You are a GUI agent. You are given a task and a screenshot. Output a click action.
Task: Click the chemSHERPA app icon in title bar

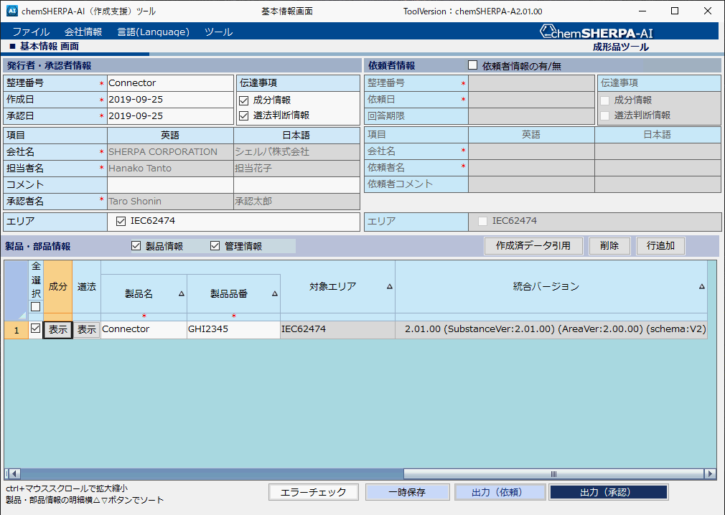(12, 11)
